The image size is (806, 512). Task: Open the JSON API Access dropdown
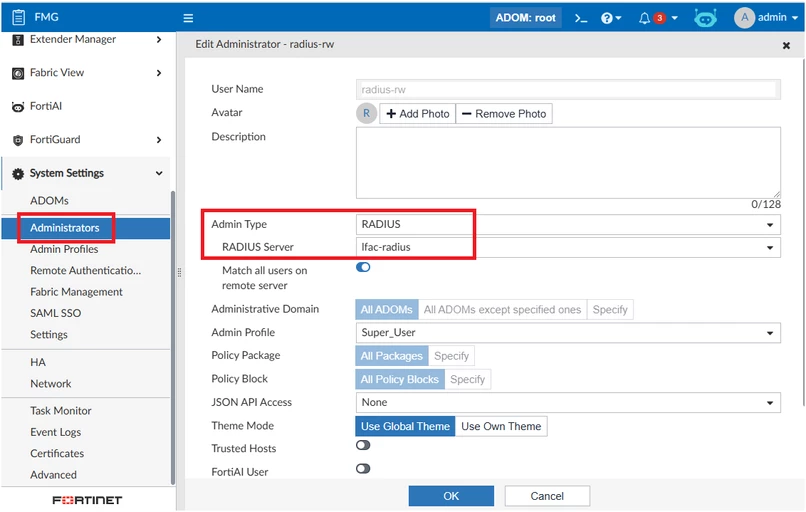coord(568,403)
